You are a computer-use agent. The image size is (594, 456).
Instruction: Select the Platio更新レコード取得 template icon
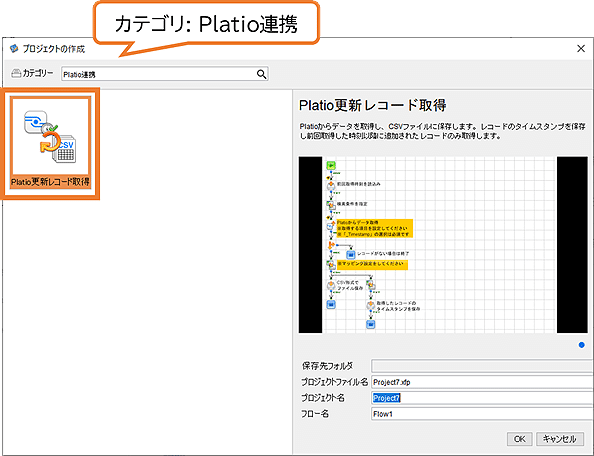pos(50,143)
